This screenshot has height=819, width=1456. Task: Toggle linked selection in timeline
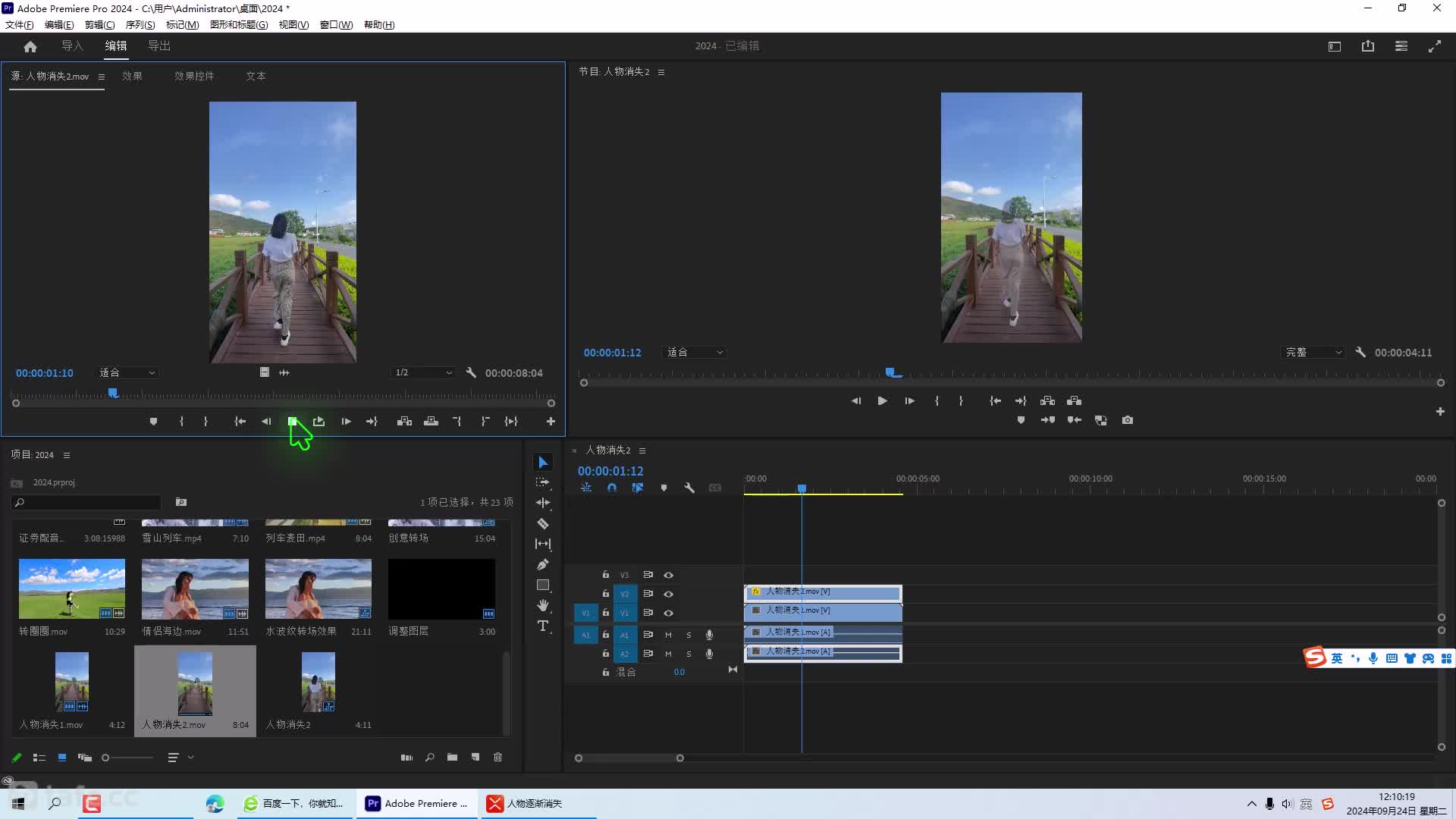pos(638,488)
